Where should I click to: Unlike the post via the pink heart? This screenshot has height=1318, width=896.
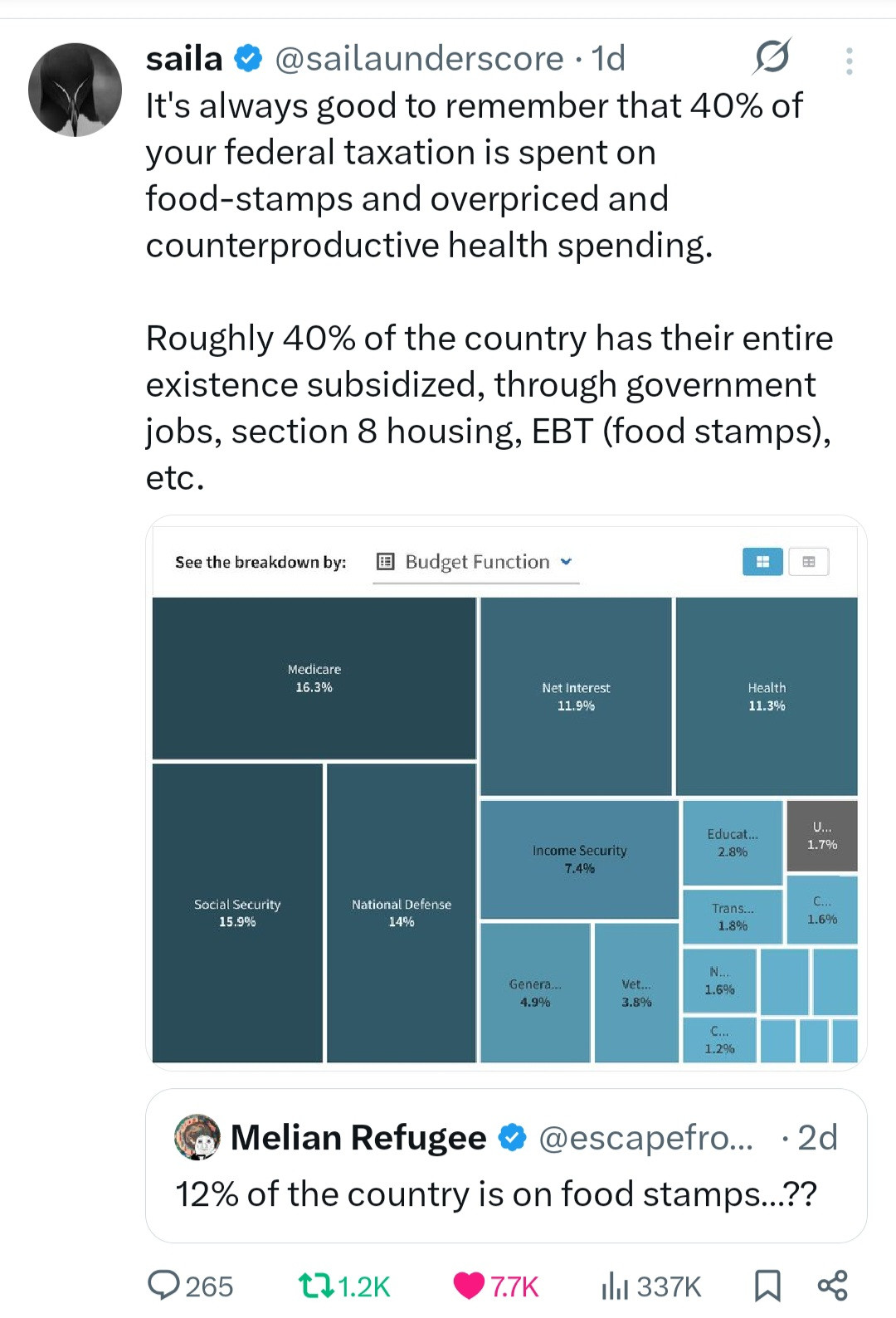(x=469, y=1286)
